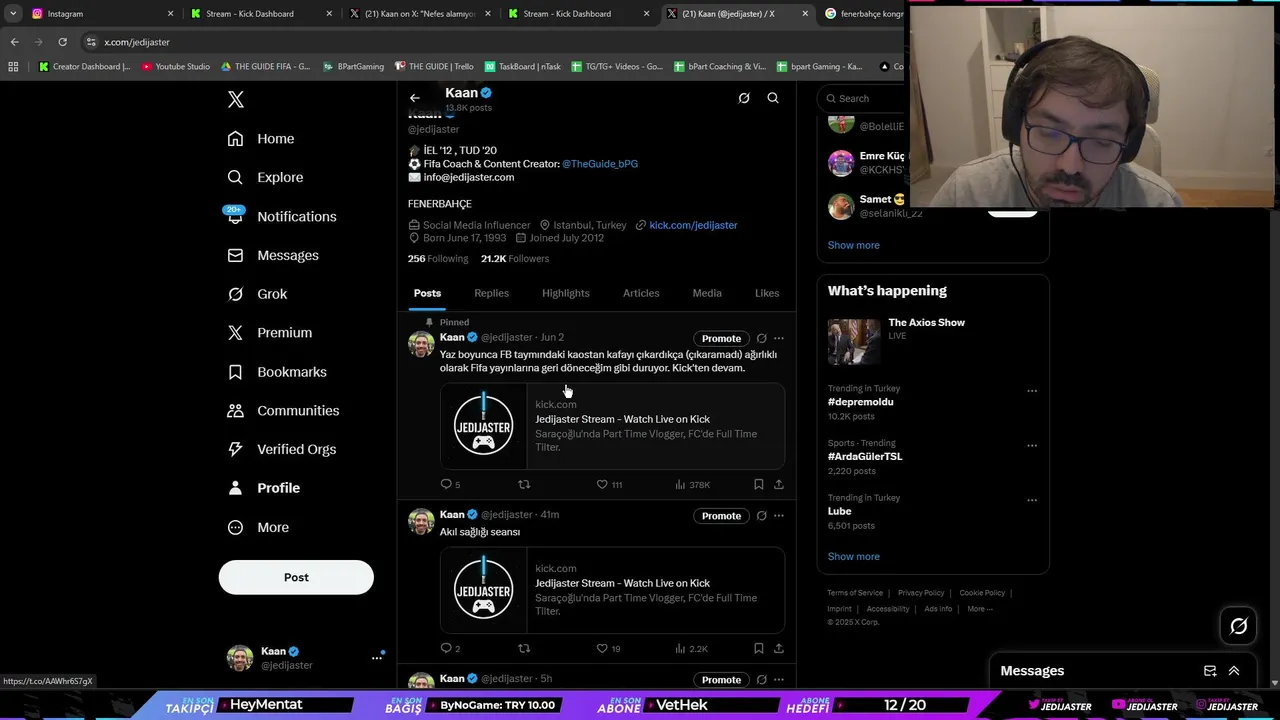Screen dimensions: 1280x720
Task: Open Communities in the sidebar
Action: click(x=283, y=411)
